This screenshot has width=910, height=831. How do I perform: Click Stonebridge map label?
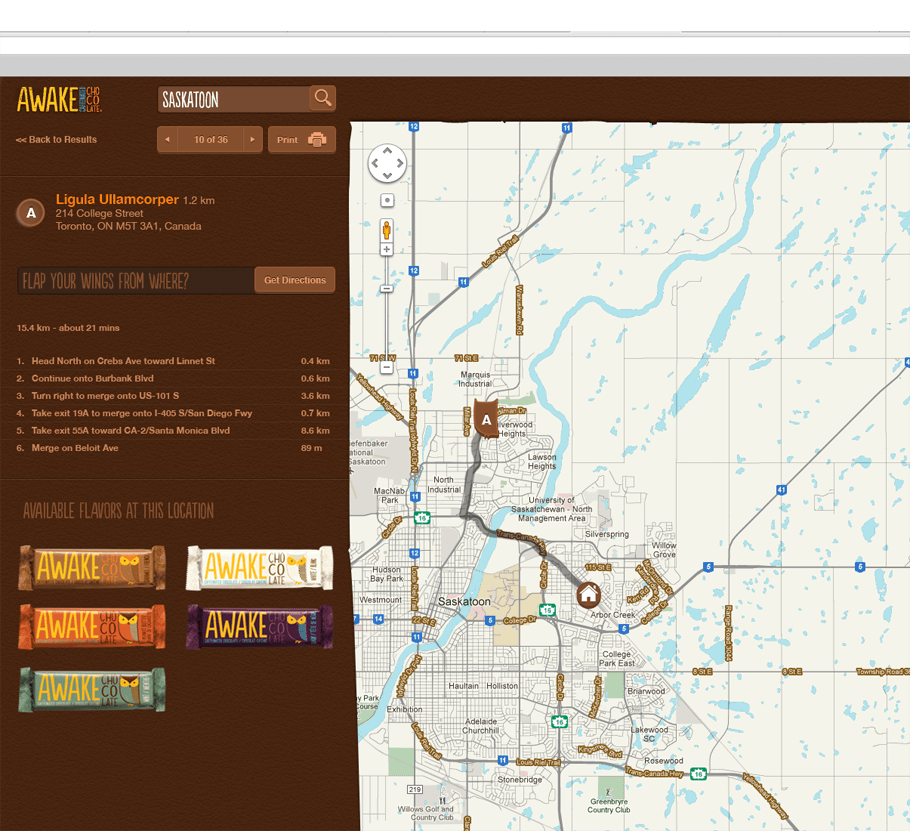tap(519, 779)
